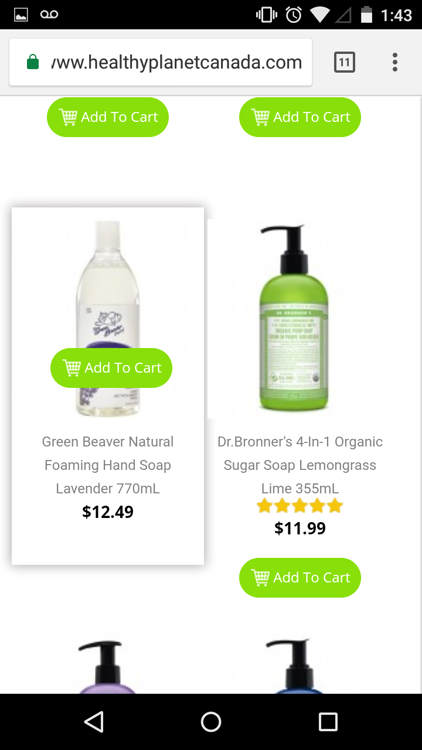Click the Green Beaver lavender bottle image

coord(108,318)
